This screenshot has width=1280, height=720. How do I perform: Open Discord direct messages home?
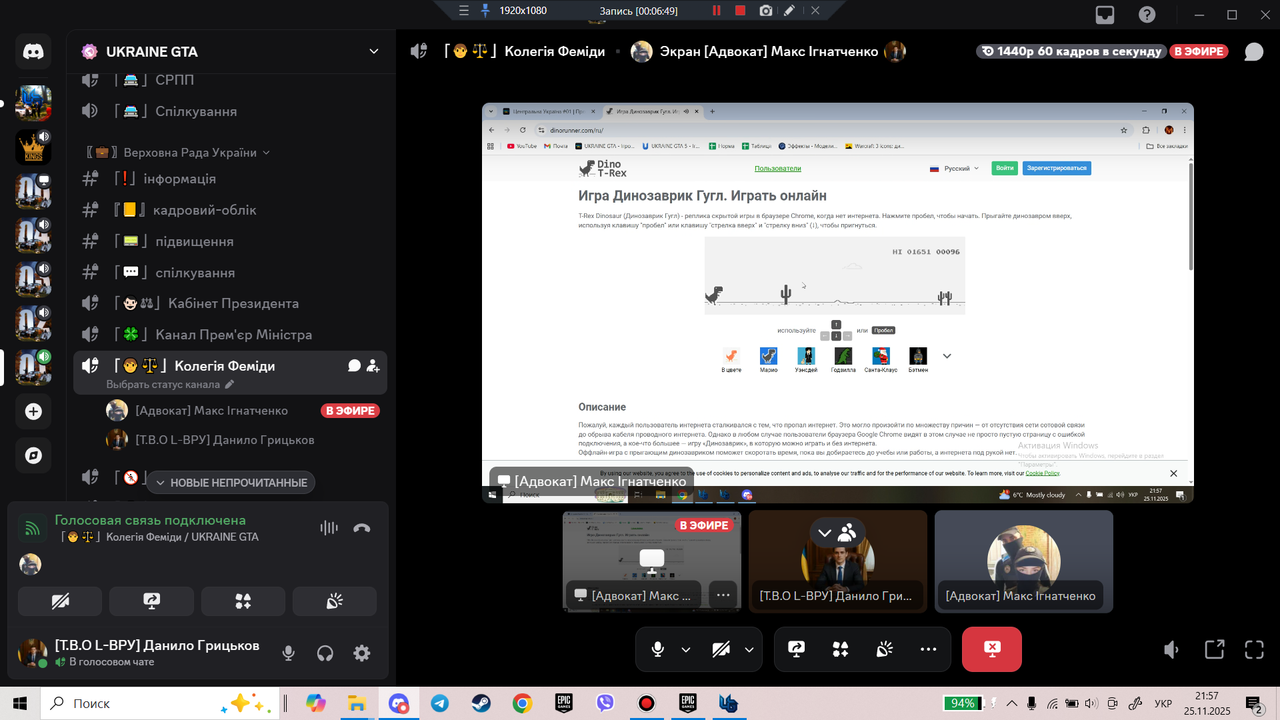(33, 52)
